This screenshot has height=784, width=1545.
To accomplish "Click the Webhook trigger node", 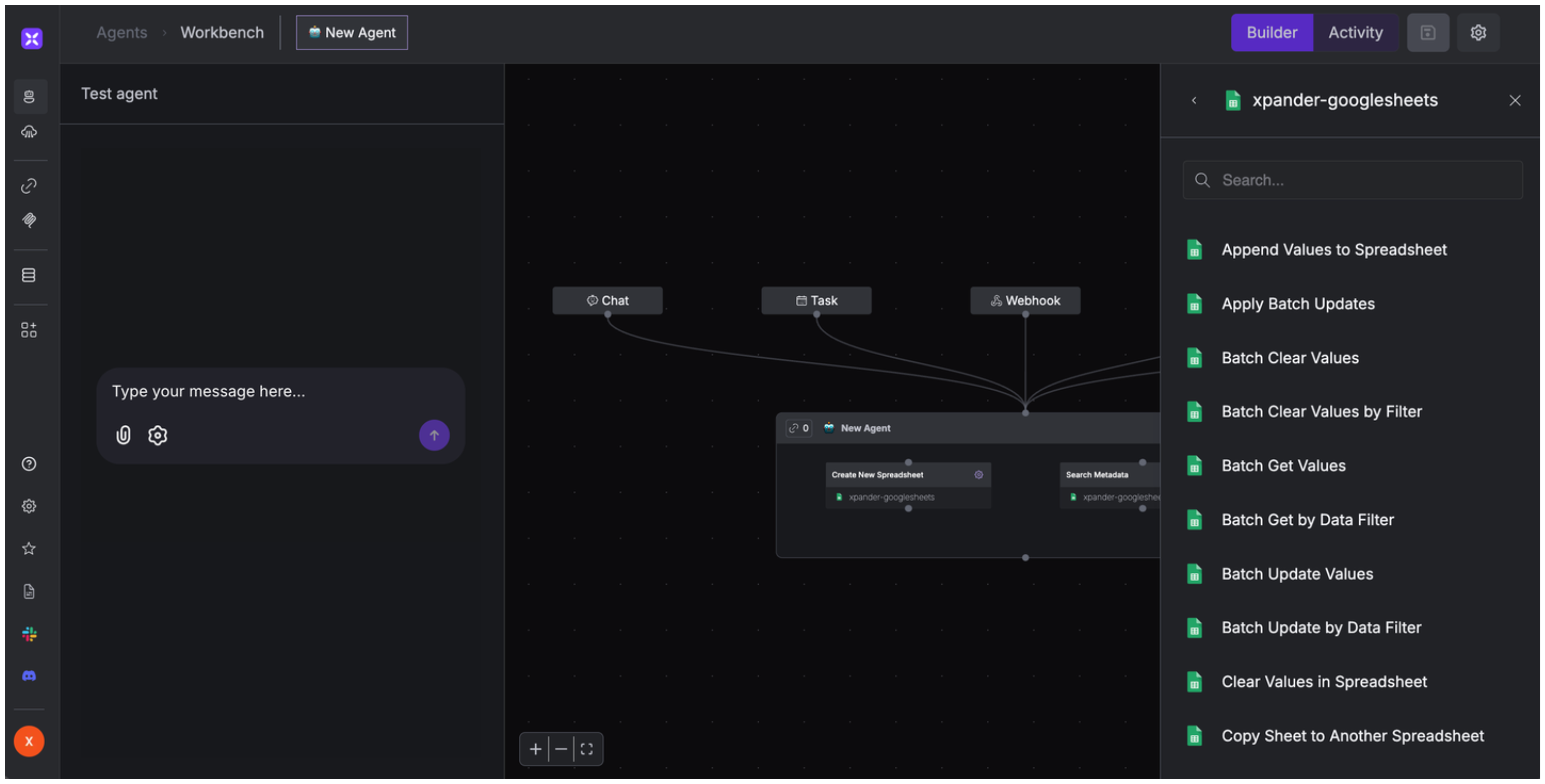I will 1025,300.
